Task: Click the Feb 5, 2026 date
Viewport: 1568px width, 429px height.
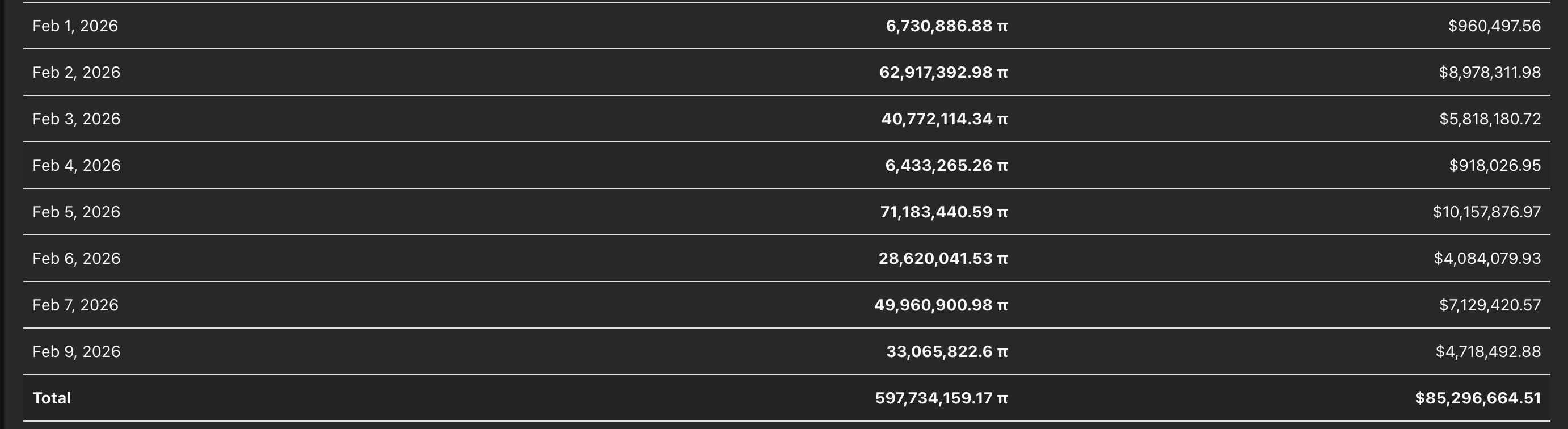Action: tap(76, 212)
